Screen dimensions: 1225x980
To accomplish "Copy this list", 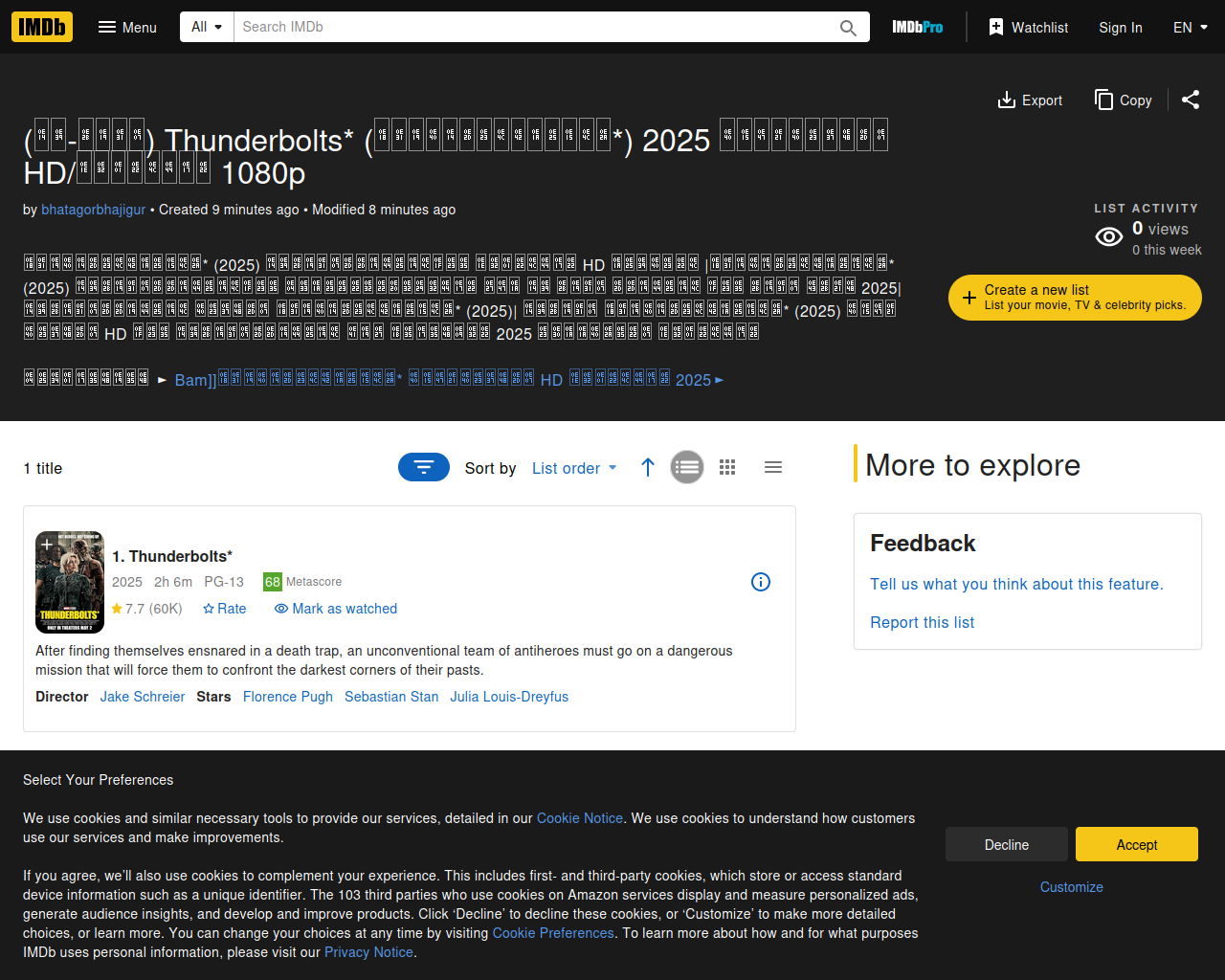I will pos(1124,100).
